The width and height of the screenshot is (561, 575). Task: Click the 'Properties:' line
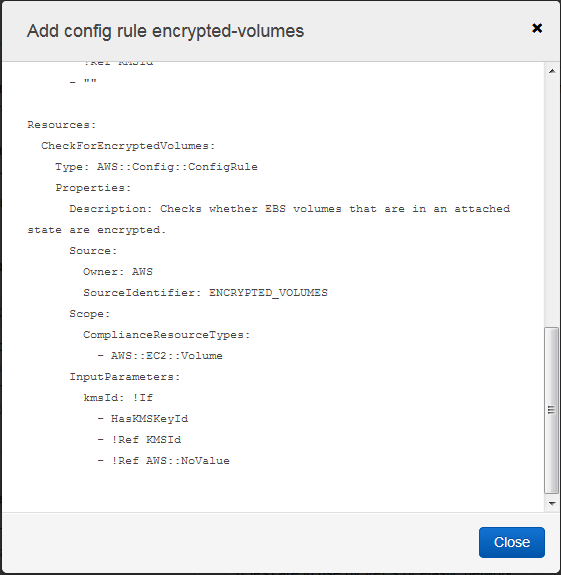[x=93, y=188]
